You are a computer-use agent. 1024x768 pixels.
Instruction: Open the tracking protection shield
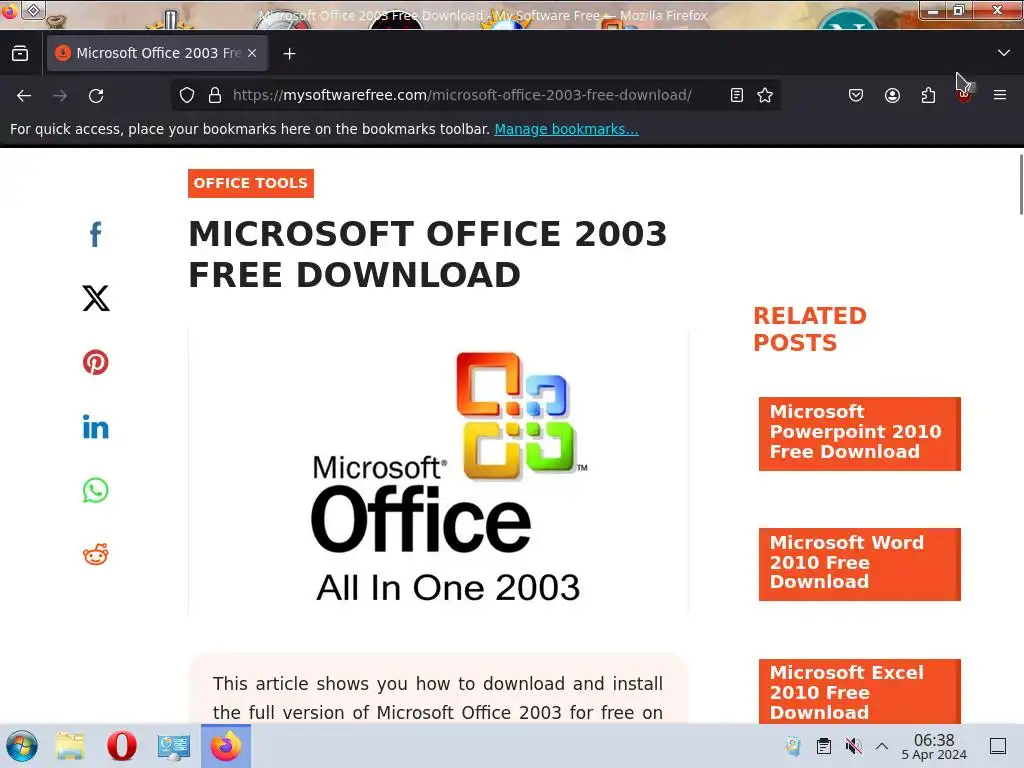pos(187,95)
